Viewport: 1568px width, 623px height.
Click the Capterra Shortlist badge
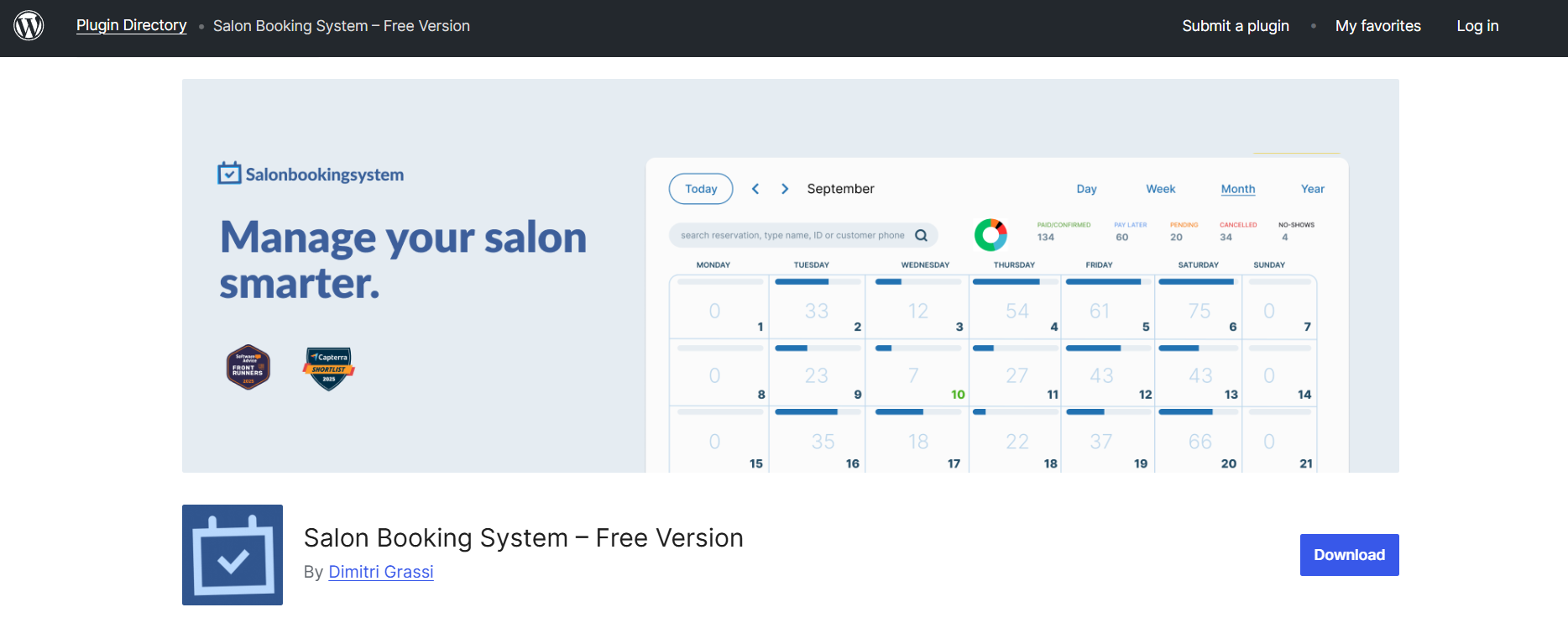329,369
